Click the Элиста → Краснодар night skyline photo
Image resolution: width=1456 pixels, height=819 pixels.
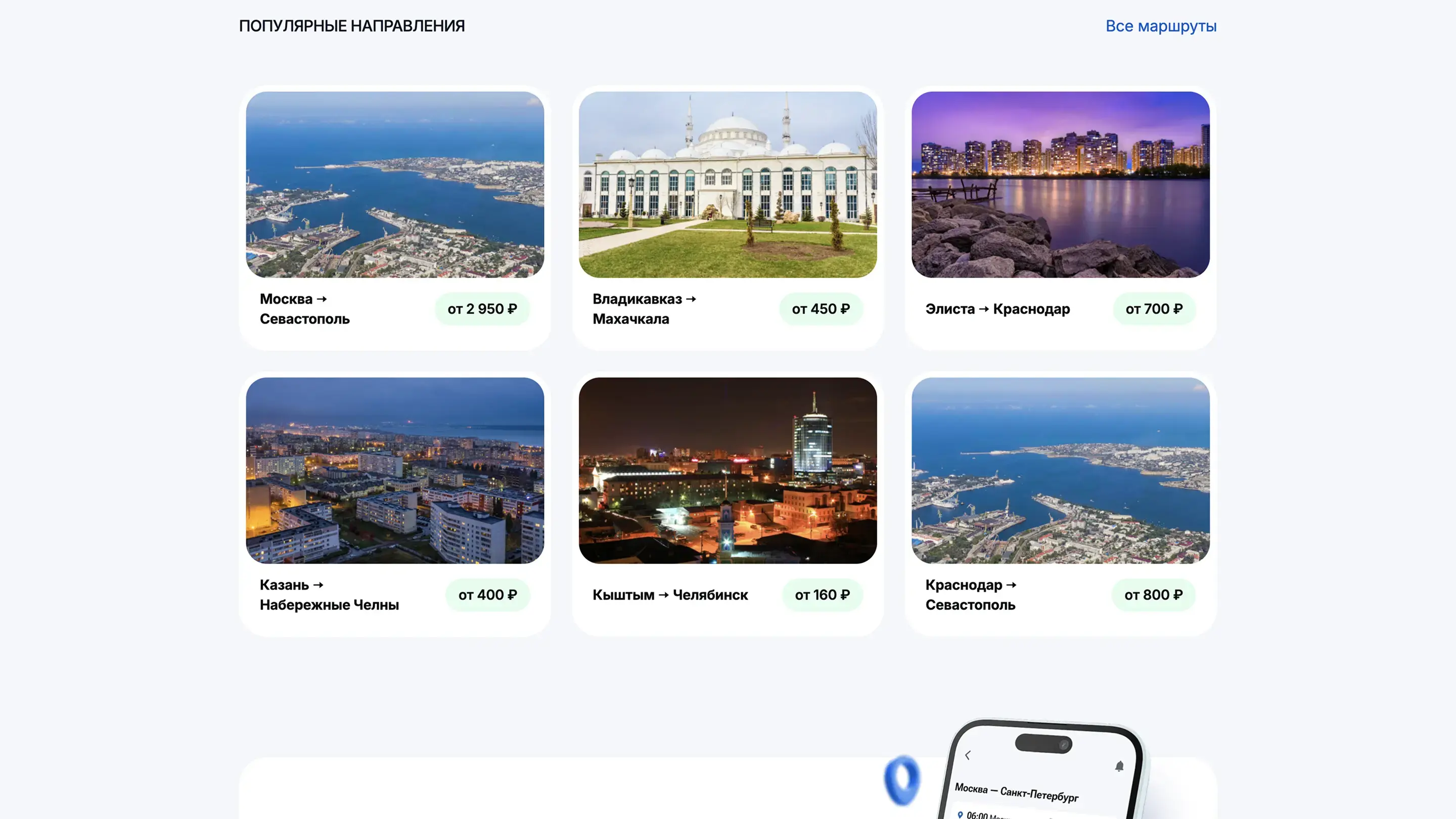1060,184
